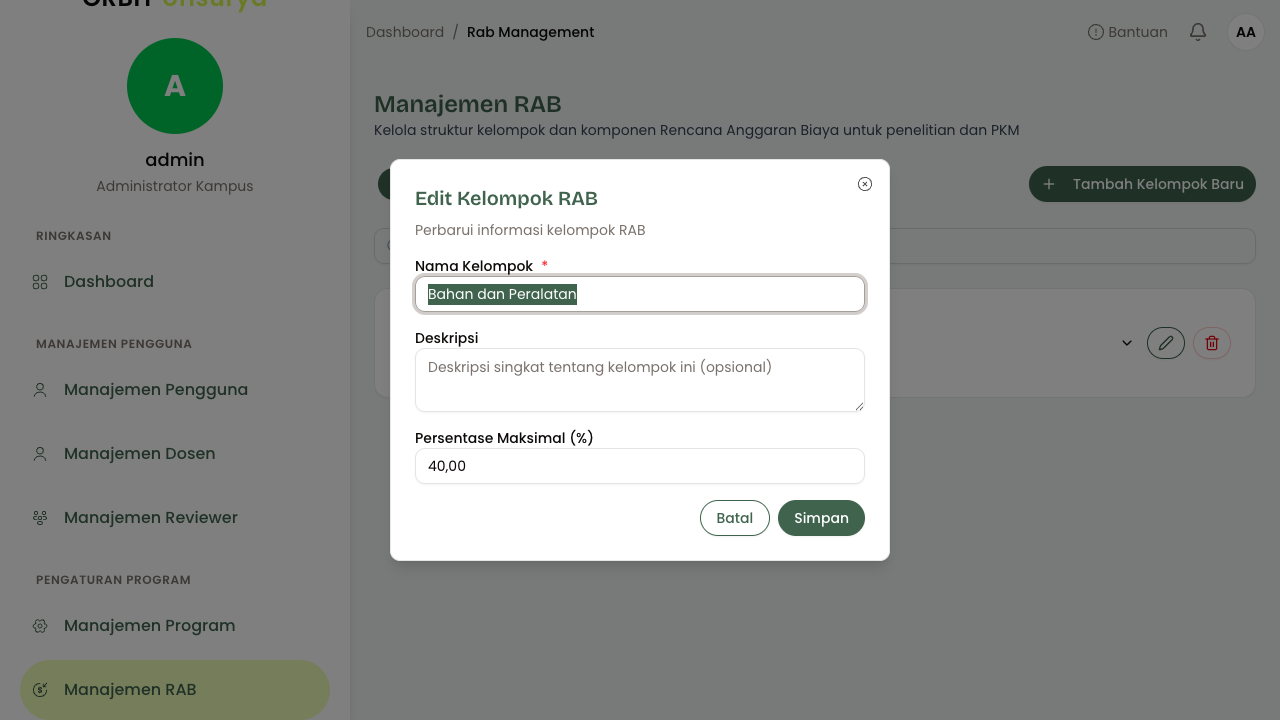Open notifications bell icon
This screenshot has height=720, width=1280.
1198,32
